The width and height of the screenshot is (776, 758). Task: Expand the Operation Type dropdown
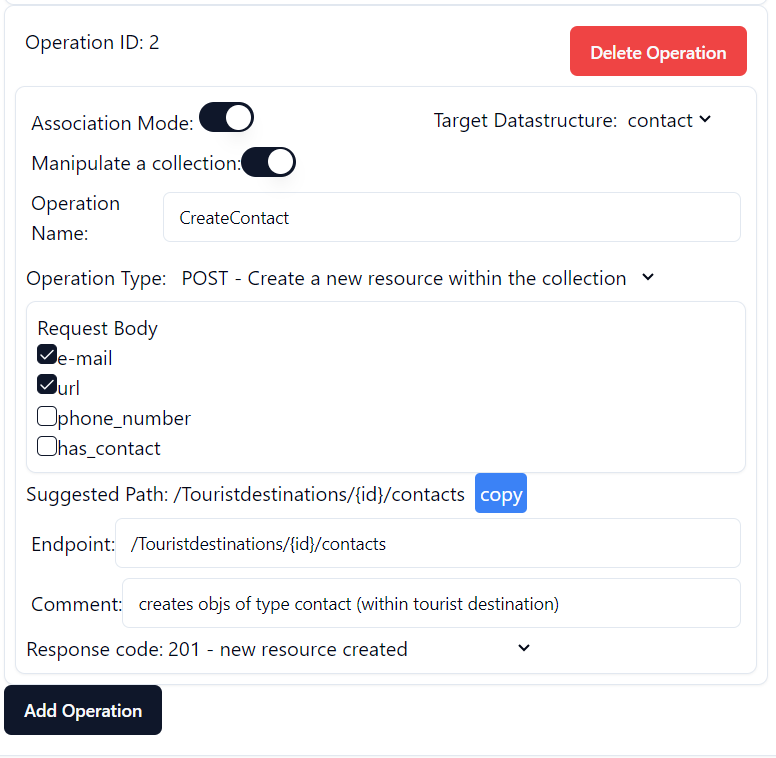point(416,278)
